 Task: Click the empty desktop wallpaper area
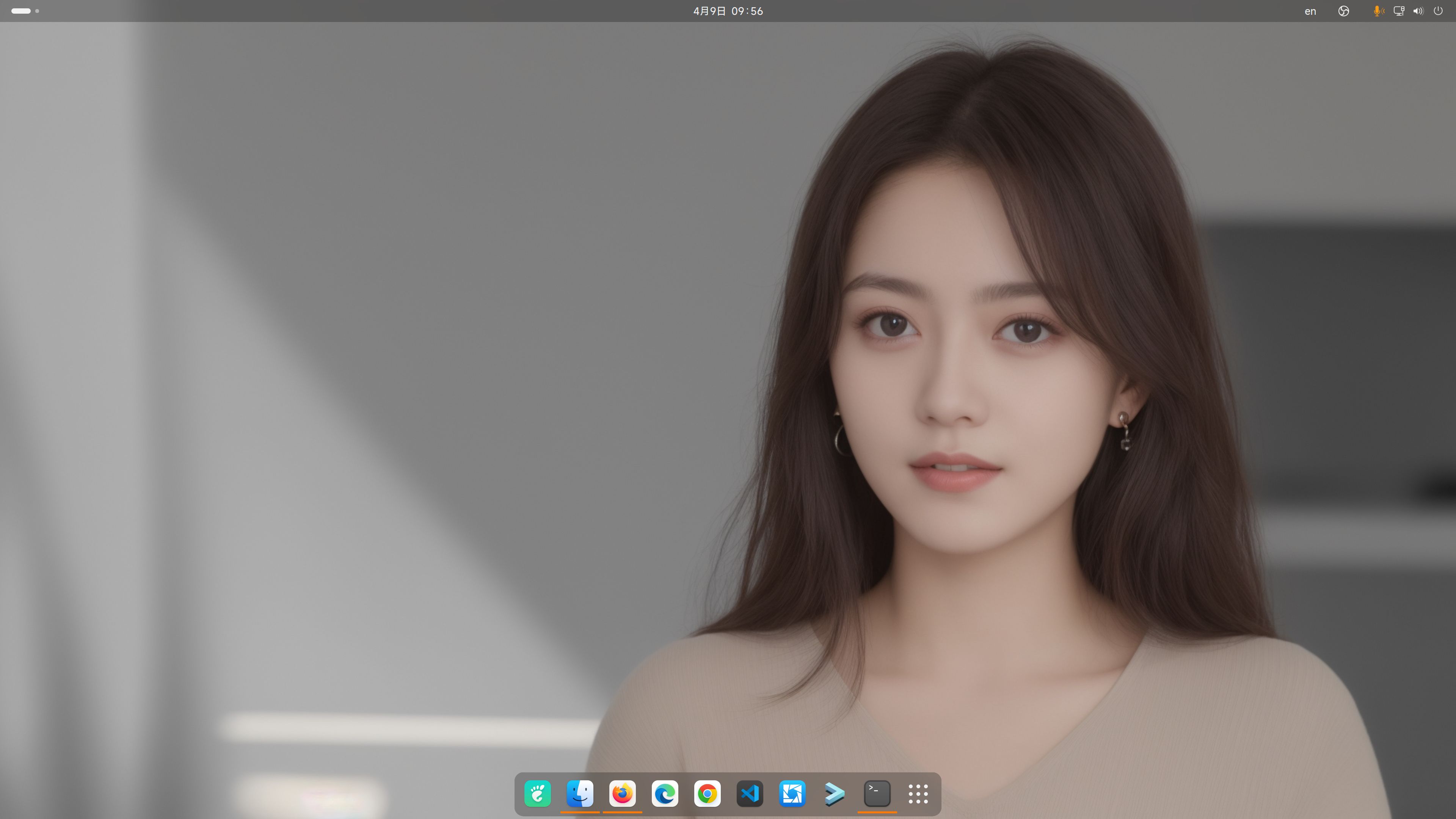[339, 395]
